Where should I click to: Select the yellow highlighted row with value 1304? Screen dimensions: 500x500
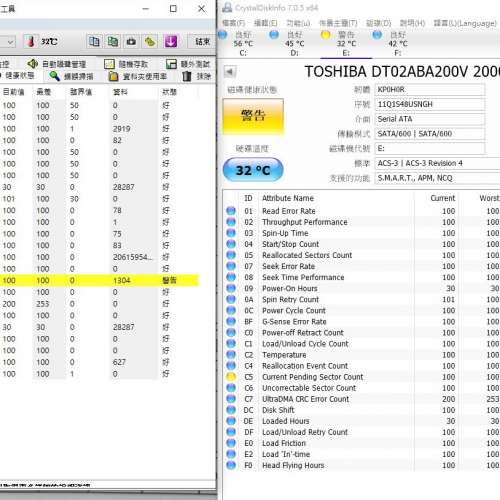[x=99, y=280]
